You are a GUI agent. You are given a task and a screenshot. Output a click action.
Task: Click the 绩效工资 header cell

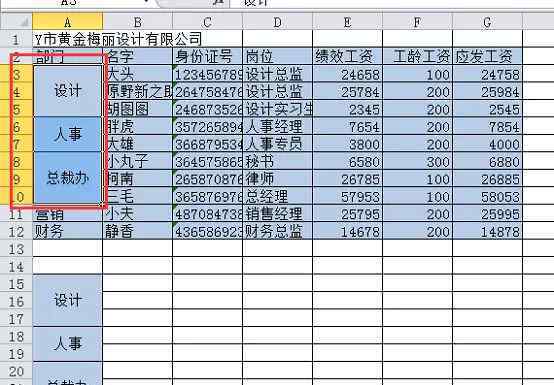pos(347,57)
